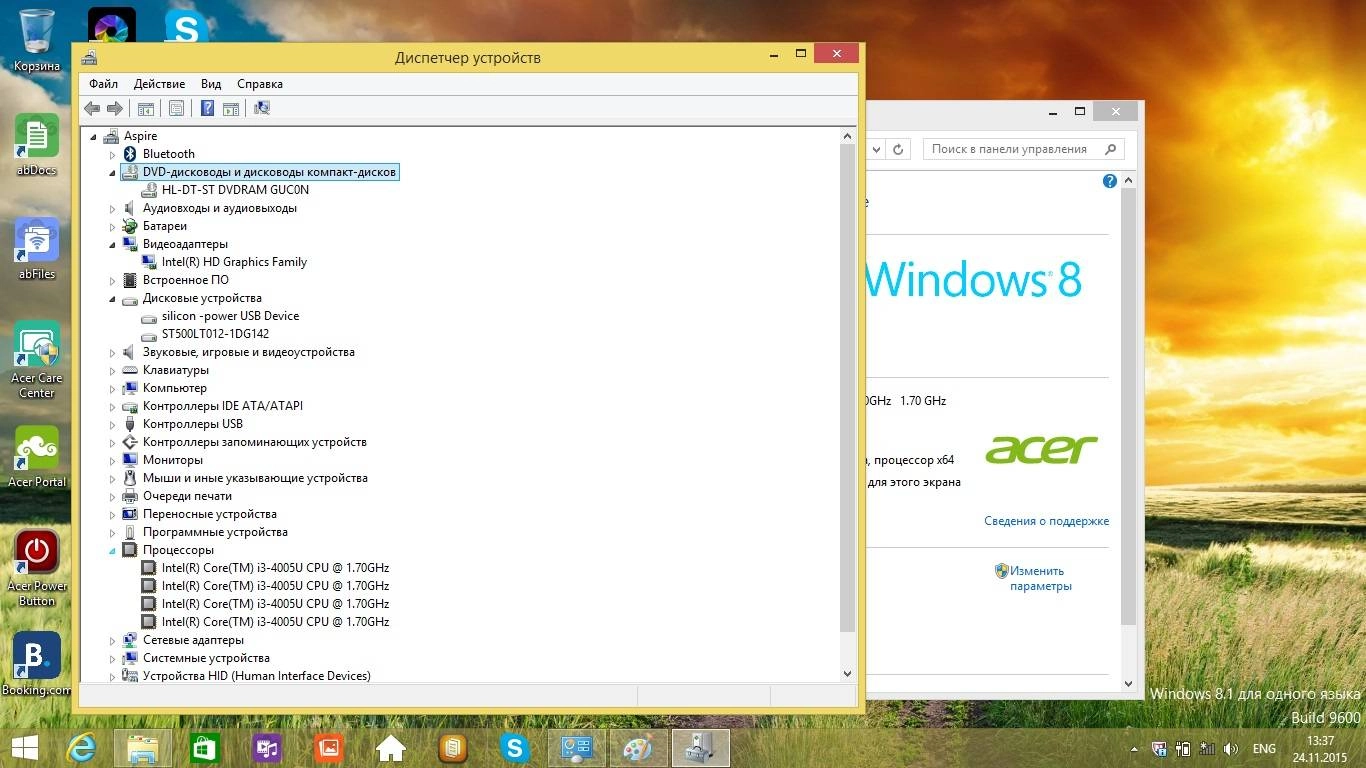Open the Файл menu
The height and width of the screenshot is (768, 1366).
point(103,84)
